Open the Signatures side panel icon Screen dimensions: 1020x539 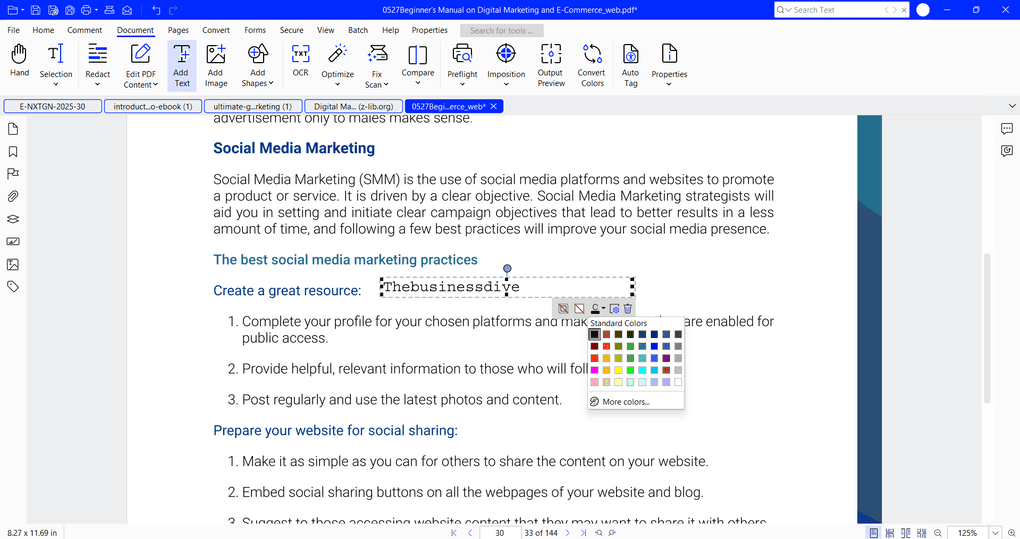click(x=13, y=241)
